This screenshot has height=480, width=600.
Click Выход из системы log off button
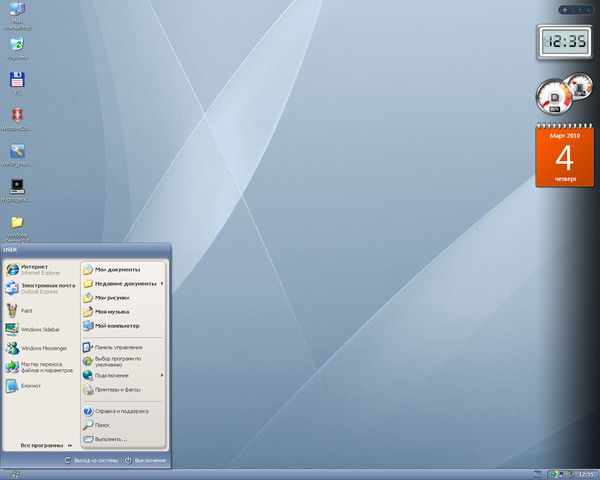[92, 460]
